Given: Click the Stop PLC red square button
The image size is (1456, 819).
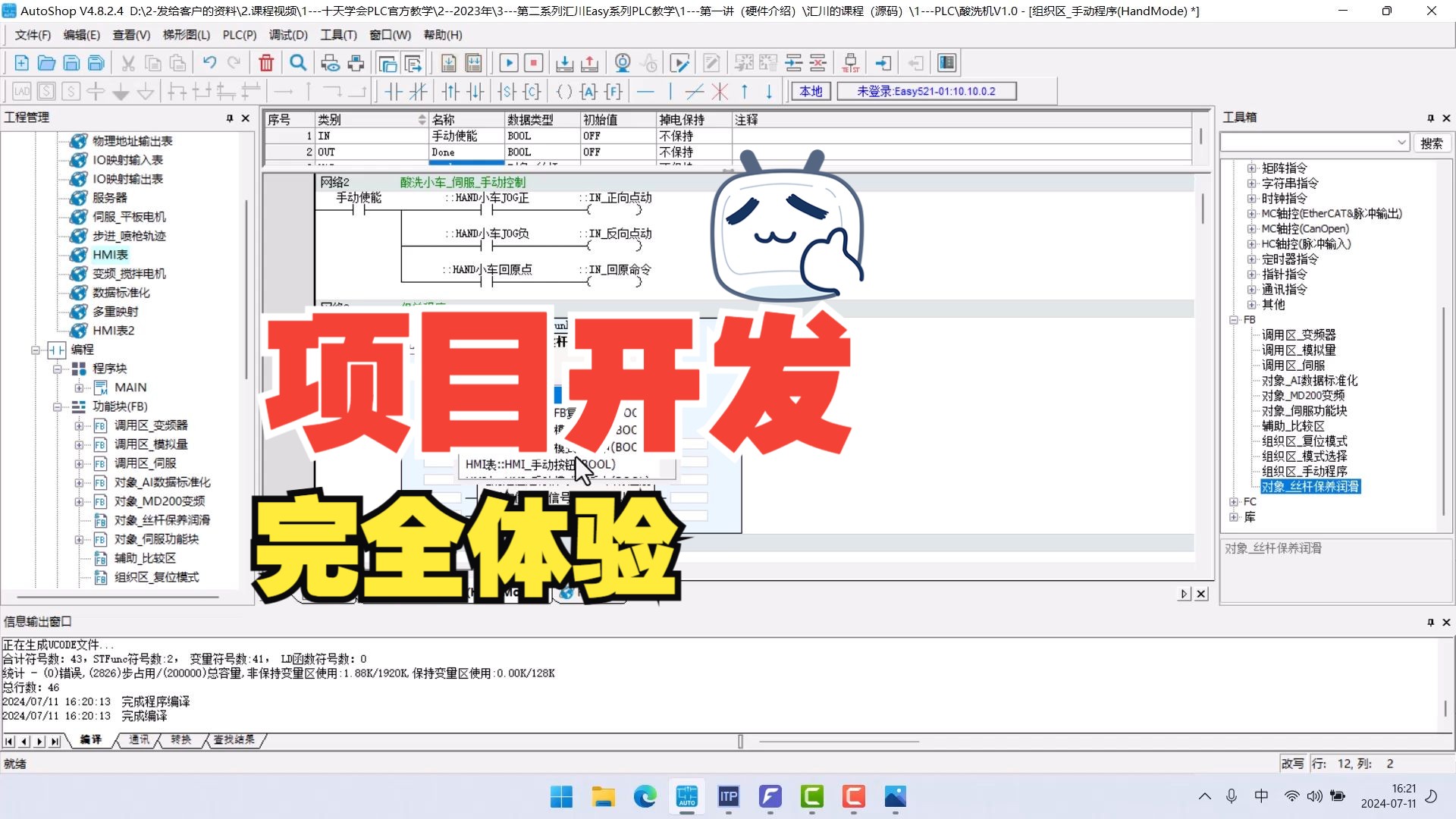Looking at the screenshot, I should pyautogui.click(x=534, y=63).
